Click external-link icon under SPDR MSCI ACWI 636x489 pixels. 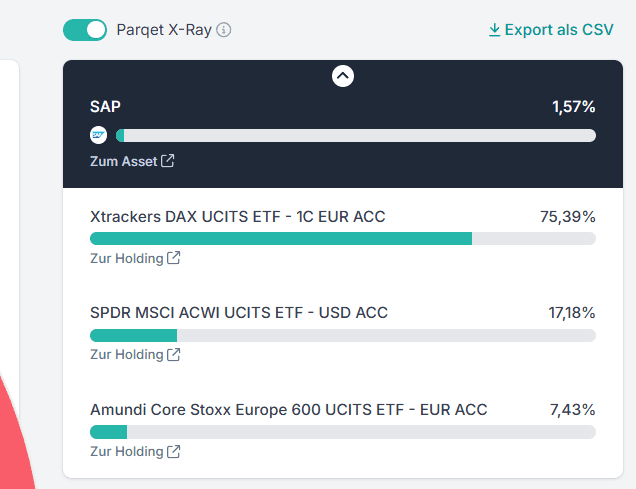point(174,354)
